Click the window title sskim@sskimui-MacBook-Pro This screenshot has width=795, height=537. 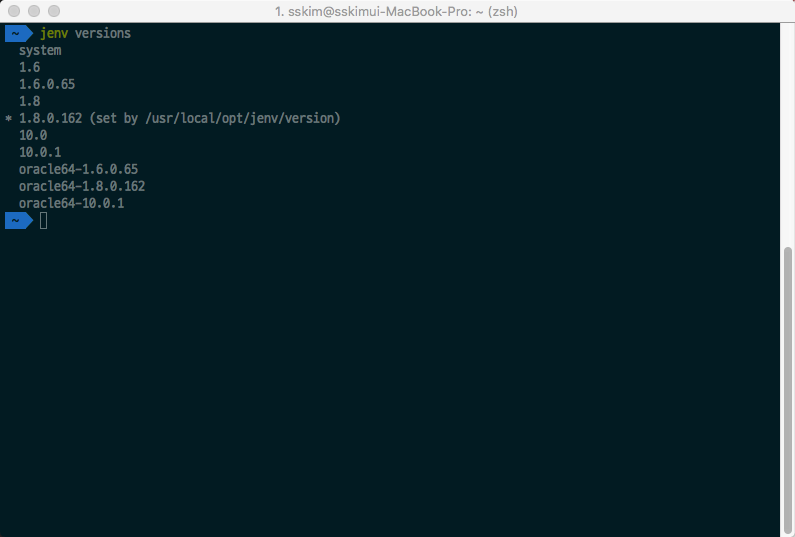coord(396,11)
